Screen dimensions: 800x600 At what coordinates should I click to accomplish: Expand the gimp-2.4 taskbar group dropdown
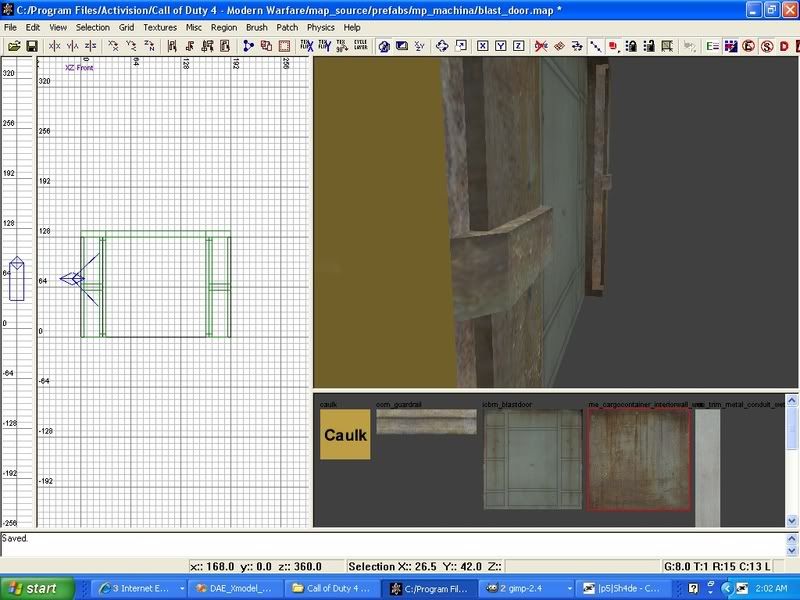569,589
